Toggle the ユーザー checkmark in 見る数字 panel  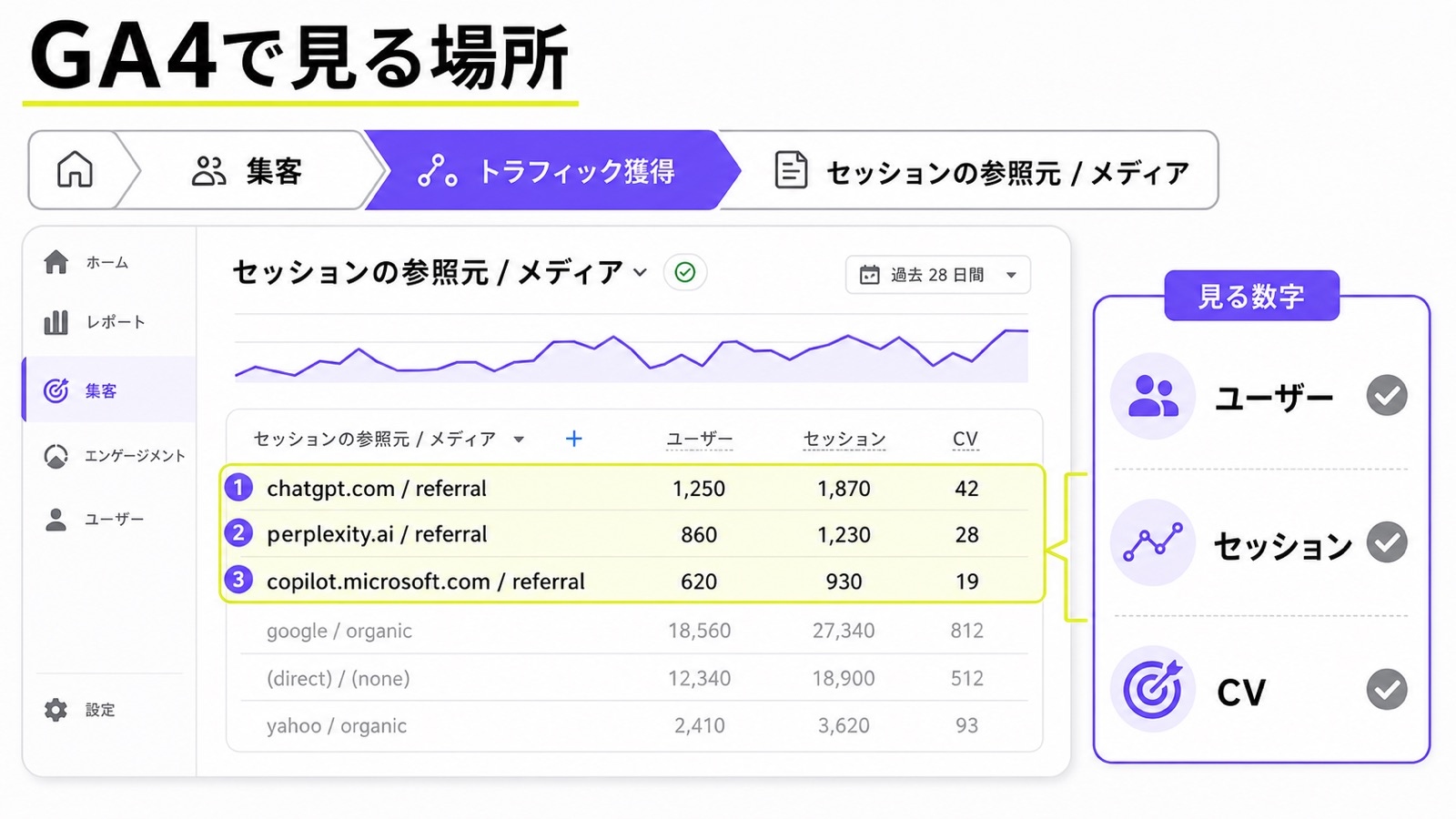(1387, 396)
